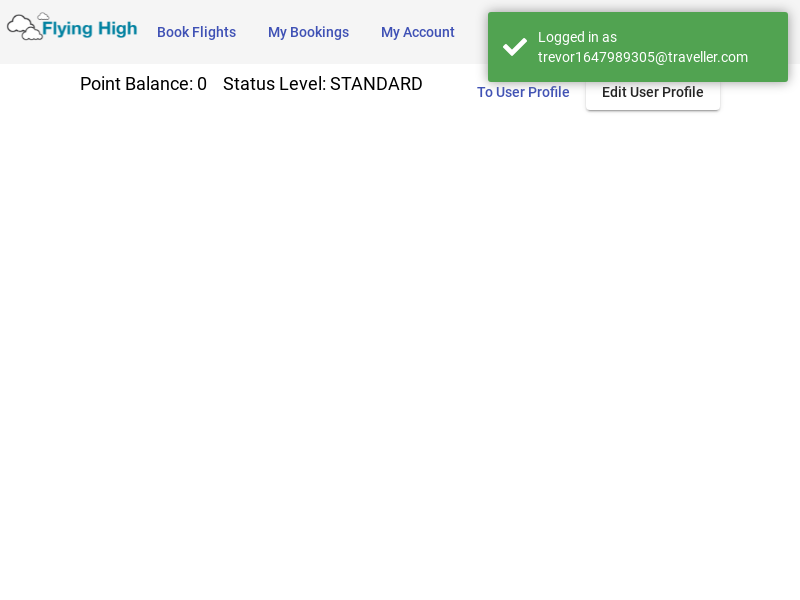Click the cloud icon in the logo
This screenshot has width=800, height=600.
pos(25,28)
